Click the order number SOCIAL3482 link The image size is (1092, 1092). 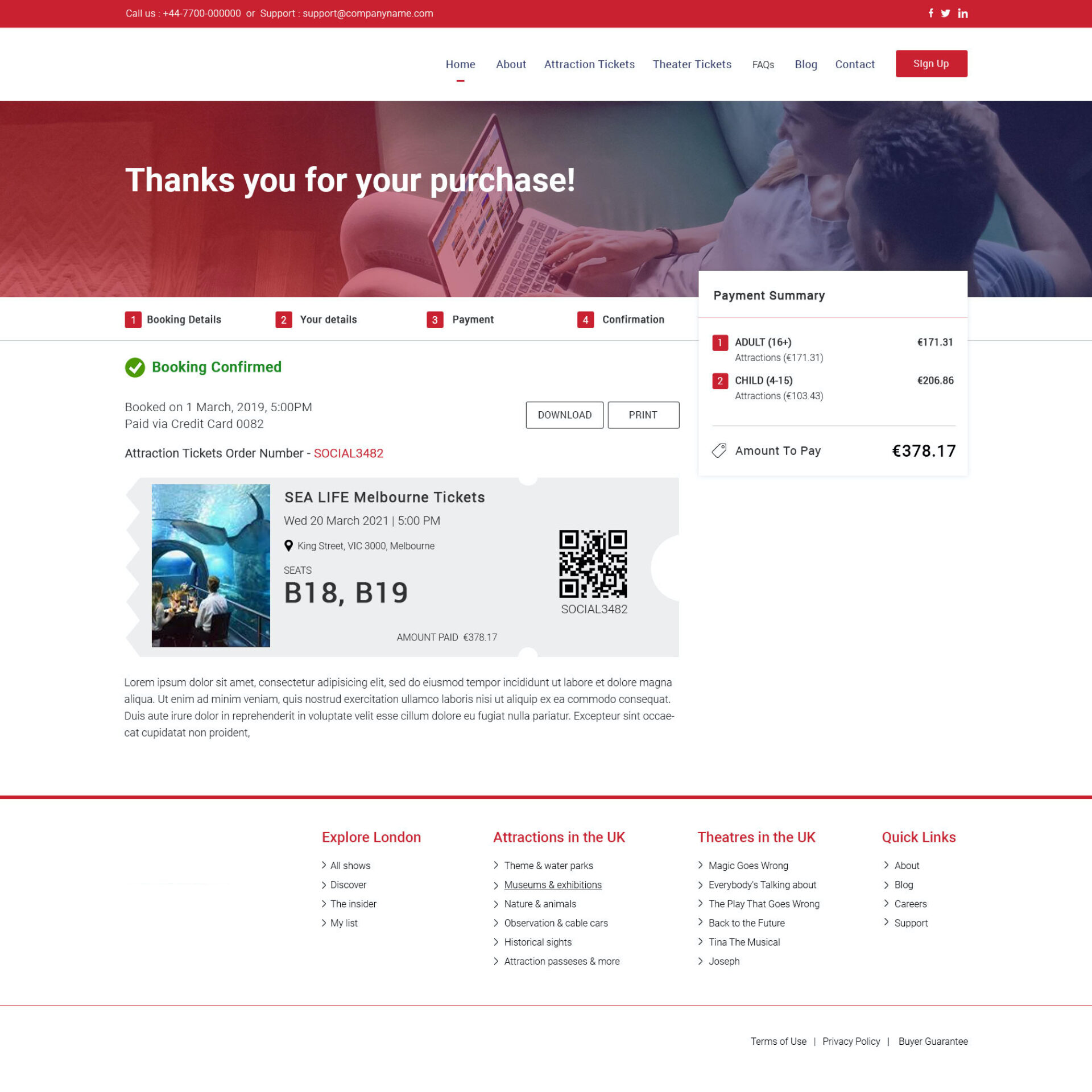[349, 453]
